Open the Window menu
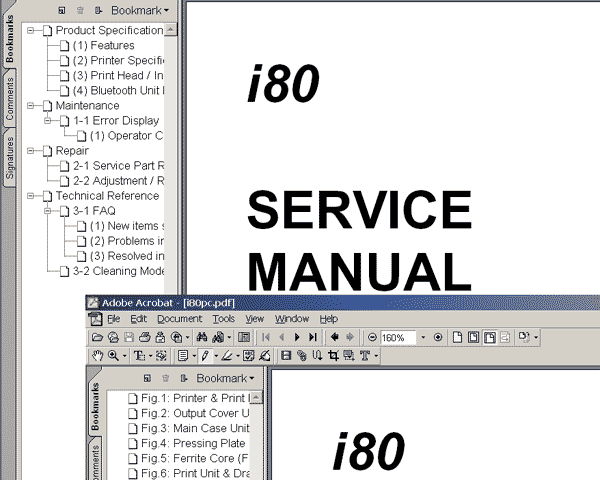Image resolution: width=600 pixels, height=480 pixels. [x=292, y=319]
